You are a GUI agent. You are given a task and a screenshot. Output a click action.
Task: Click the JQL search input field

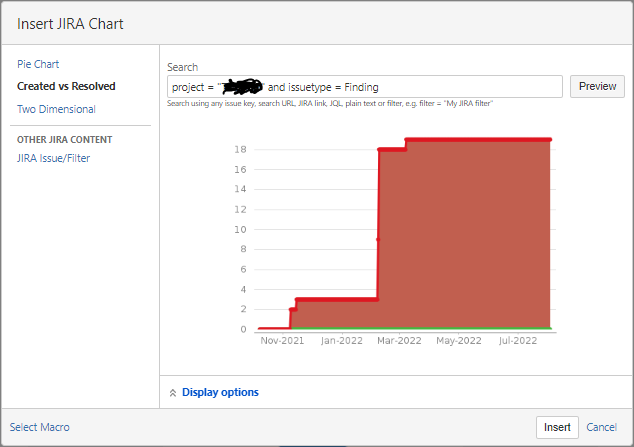[365, 86]
